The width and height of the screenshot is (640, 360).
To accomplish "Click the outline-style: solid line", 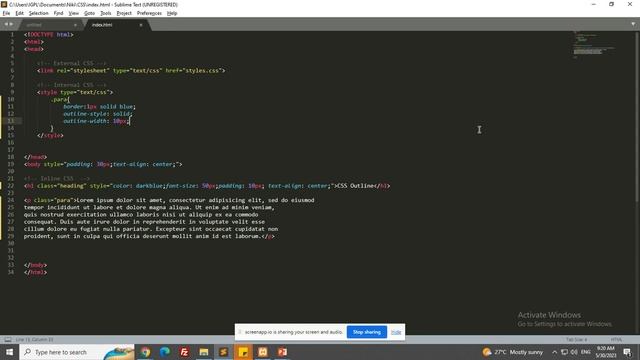I will click(x=98, y=114).
